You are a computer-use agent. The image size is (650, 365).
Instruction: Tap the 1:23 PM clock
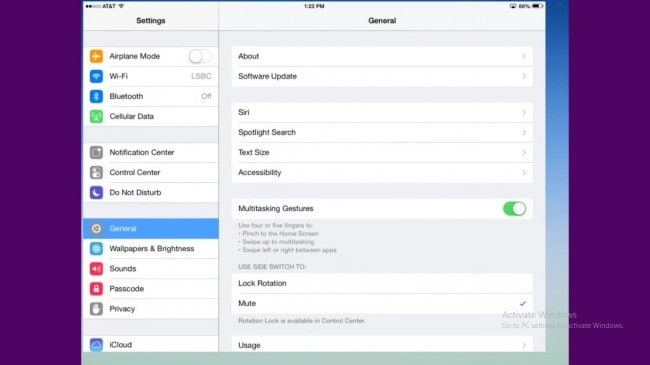(x=314, y=6)
